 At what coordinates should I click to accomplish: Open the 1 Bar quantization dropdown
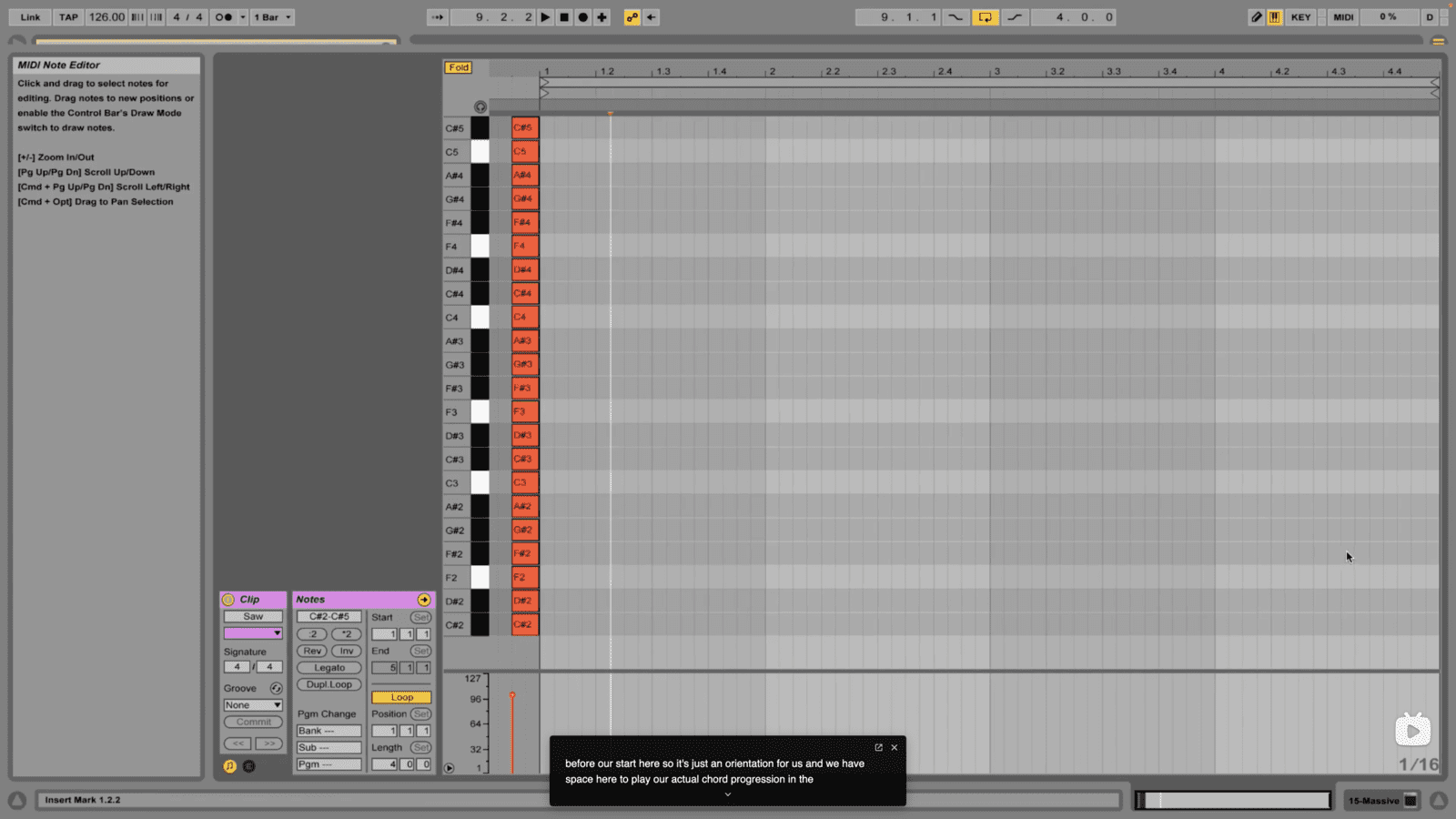[272, 17]
